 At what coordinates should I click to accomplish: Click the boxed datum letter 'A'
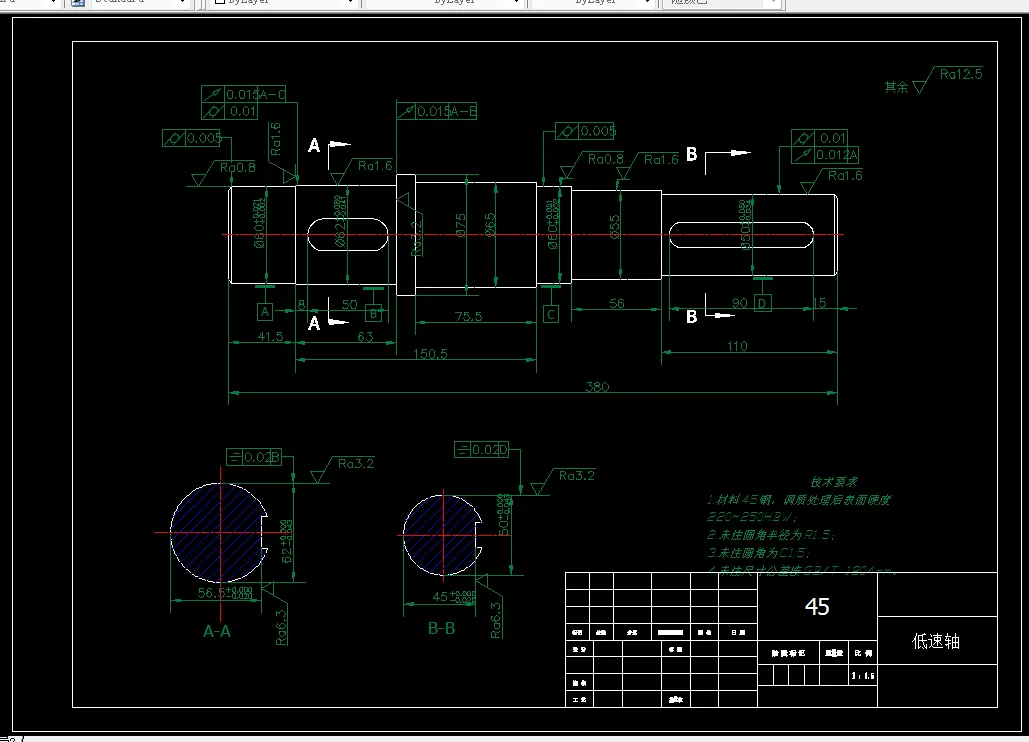[264, 312]
